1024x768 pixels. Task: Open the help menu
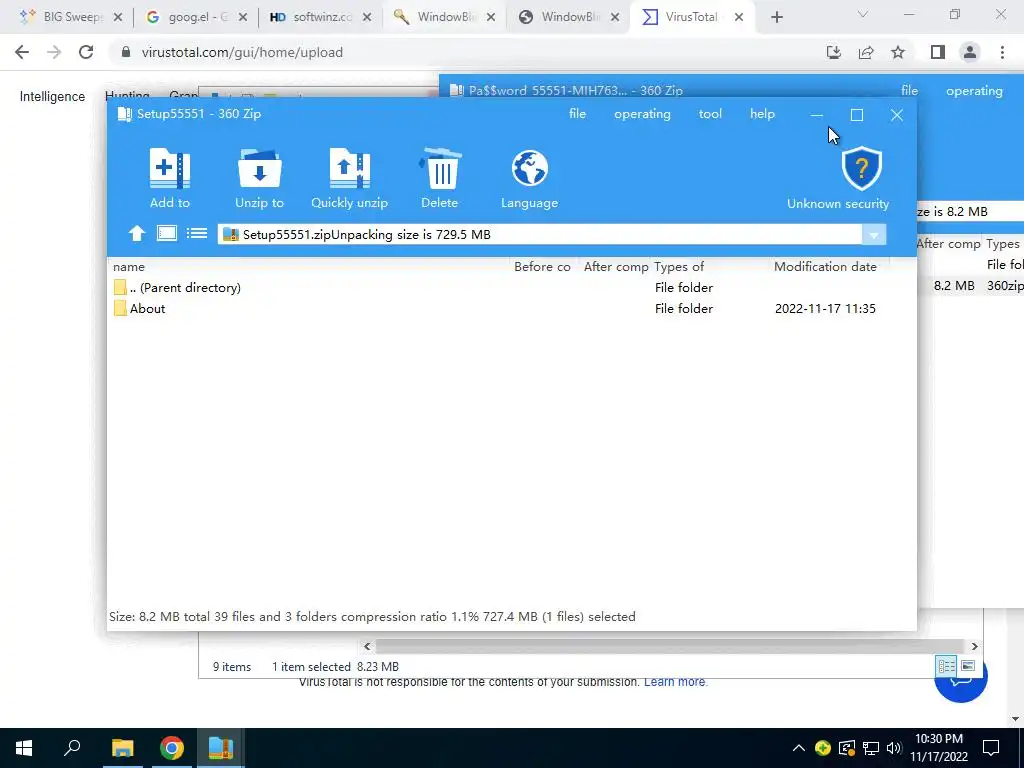point(762,114)
